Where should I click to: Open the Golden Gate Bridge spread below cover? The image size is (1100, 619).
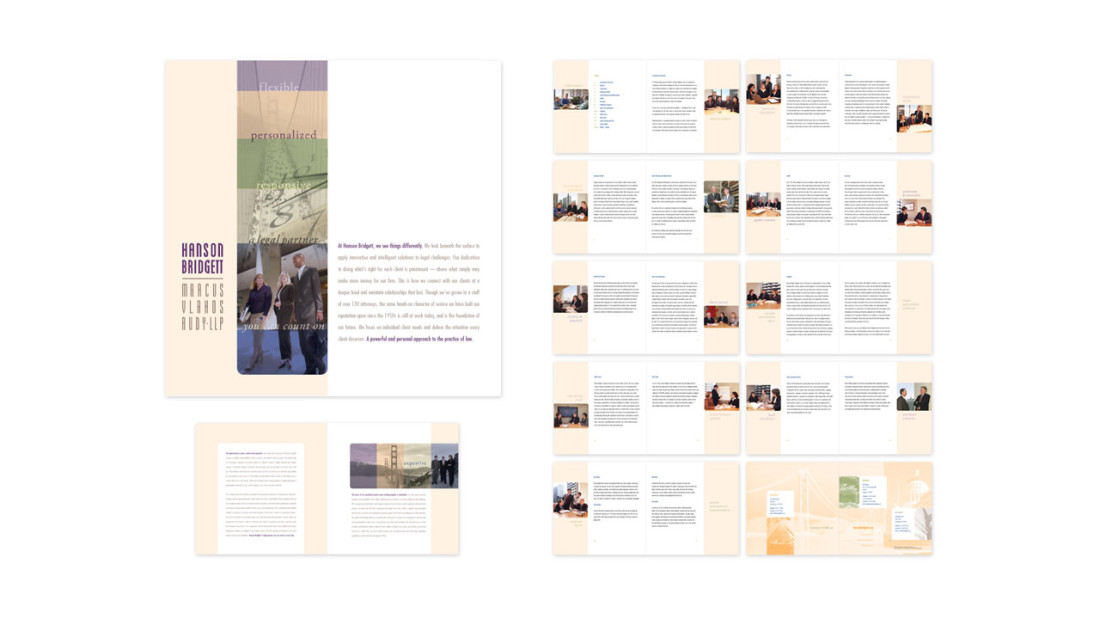327,488
